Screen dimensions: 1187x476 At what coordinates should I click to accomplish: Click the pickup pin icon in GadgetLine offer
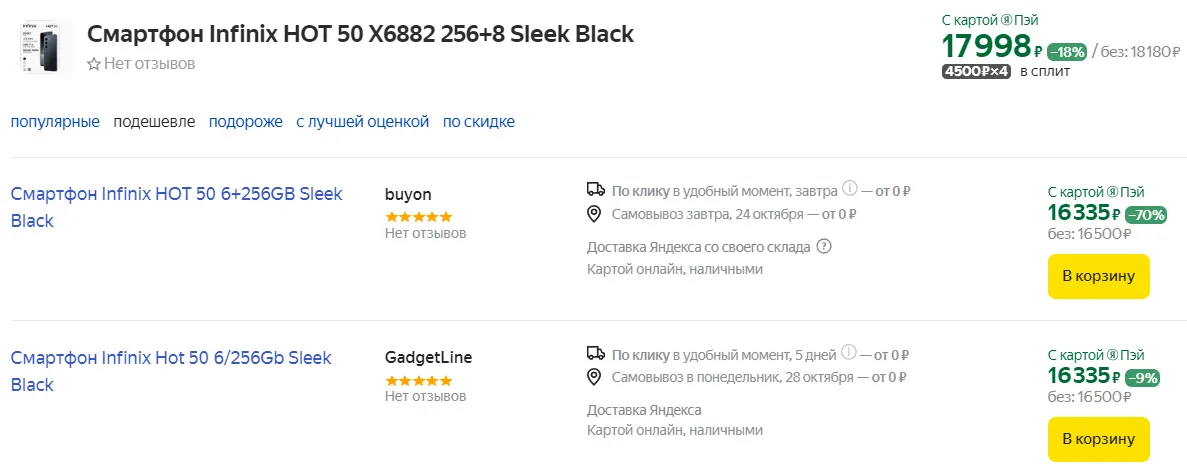point(594,377)
